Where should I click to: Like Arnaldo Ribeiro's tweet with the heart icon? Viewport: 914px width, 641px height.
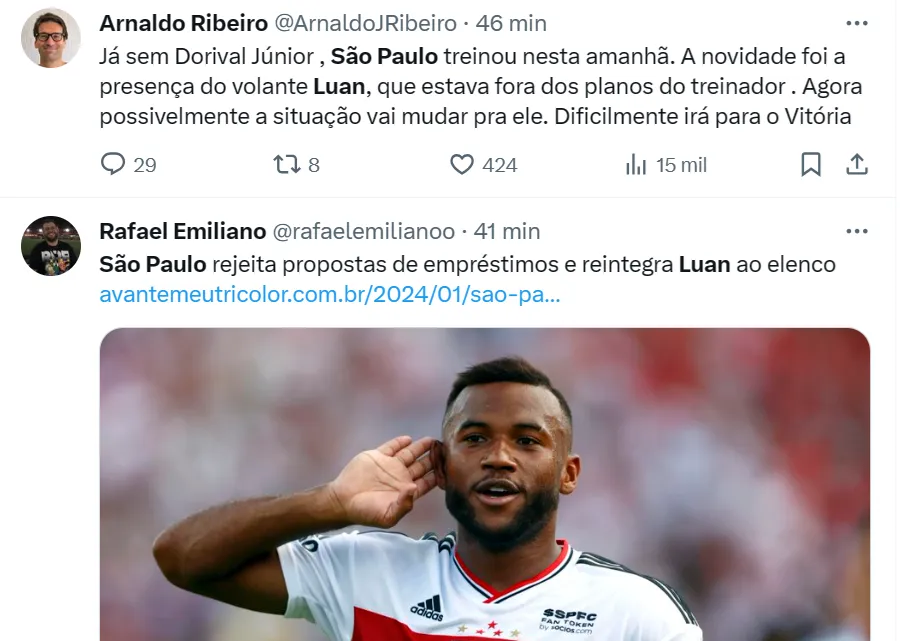pos(462,164)
